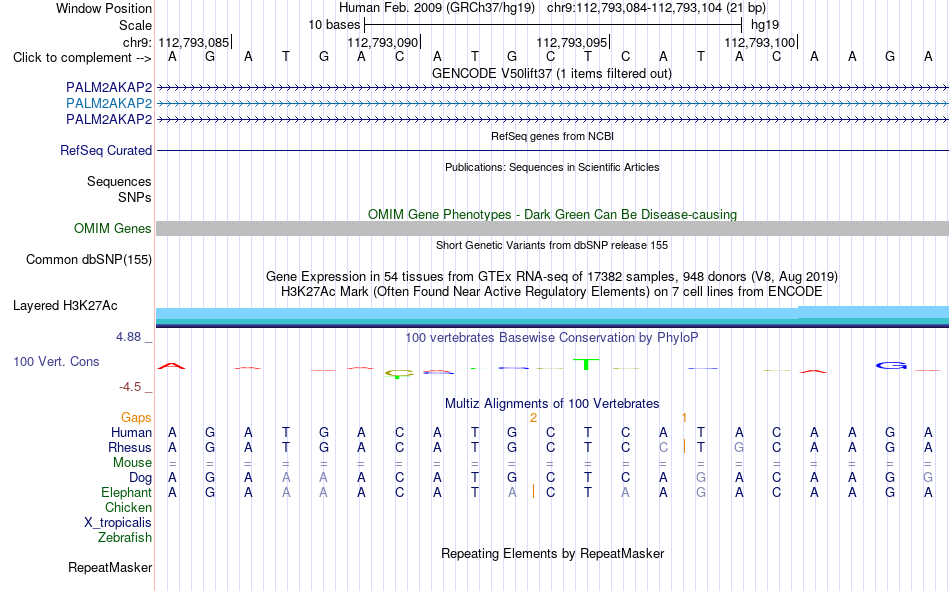Select the "Dog" alignment row label
The height and width of the screenshot is (591, 950).
[141, 478]
